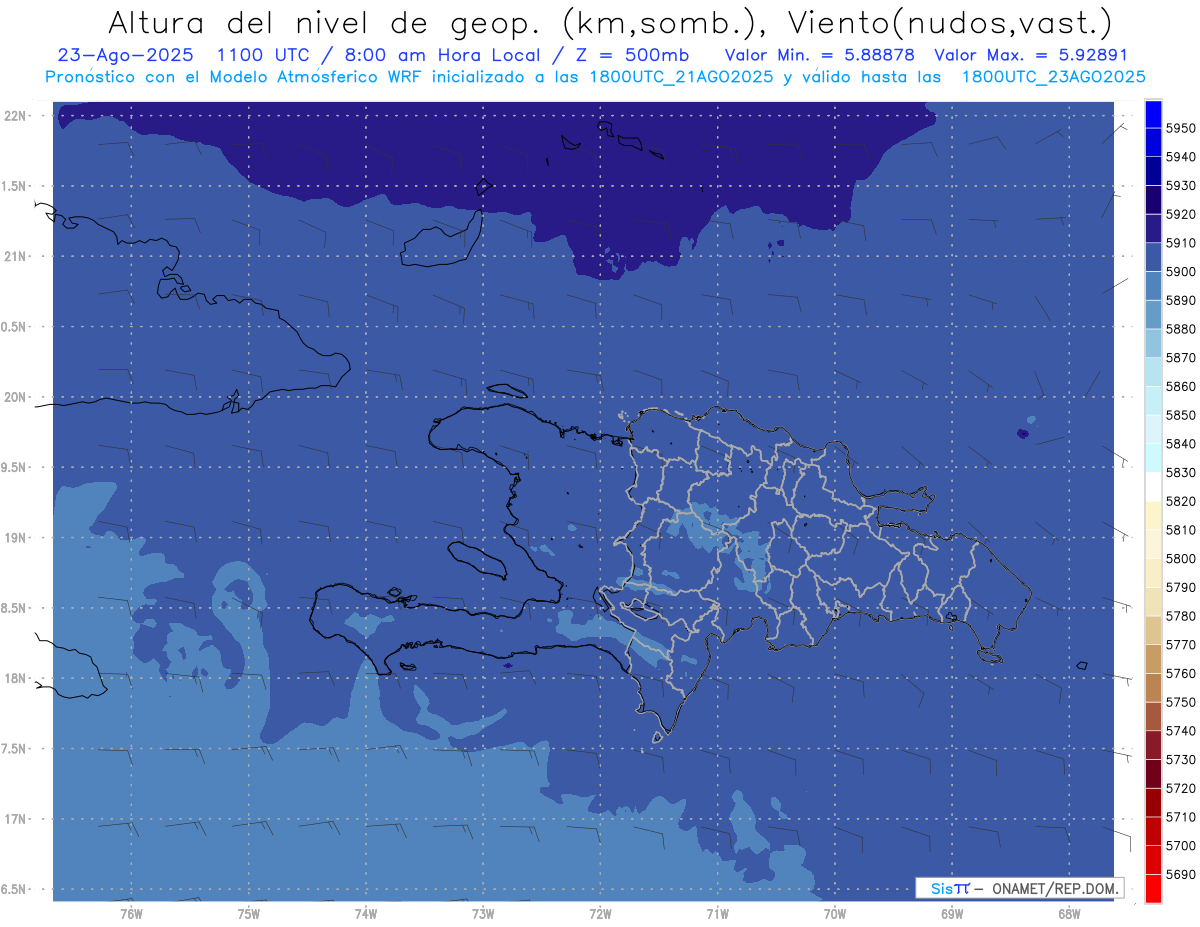Click the '70W' longitude label
1200x927 pixels.
point(835,913)
